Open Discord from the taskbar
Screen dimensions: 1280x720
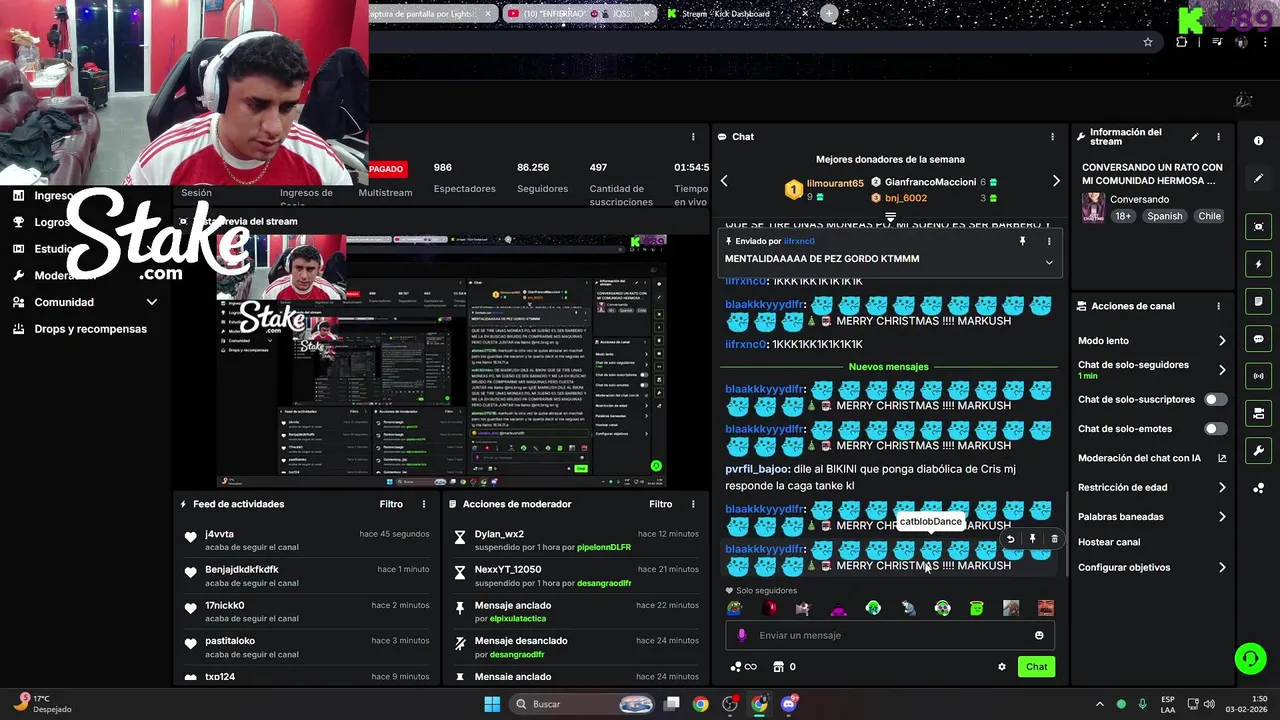(789, 704)
